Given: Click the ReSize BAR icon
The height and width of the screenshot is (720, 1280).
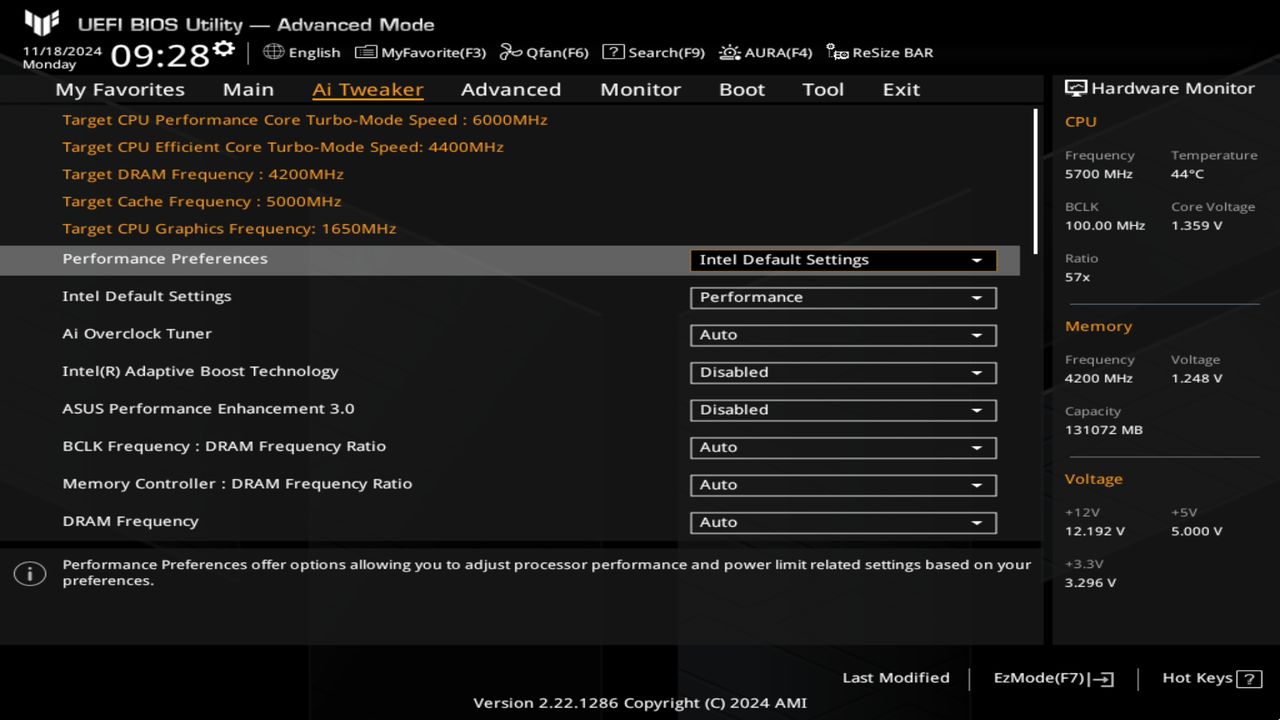Looking at the screenshot, I should click(837, 52).
